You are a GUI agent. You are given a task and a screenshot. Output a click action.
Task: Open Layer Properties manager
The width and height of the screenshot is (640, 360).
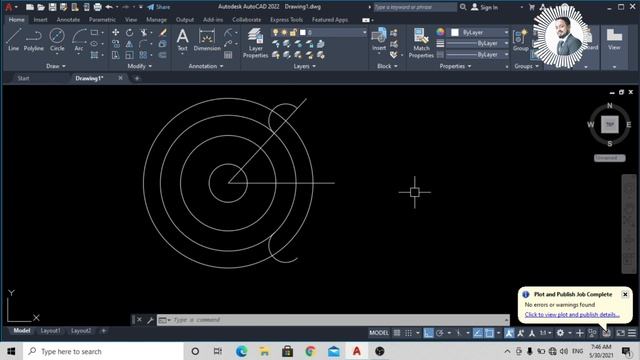tap(256, 43)
